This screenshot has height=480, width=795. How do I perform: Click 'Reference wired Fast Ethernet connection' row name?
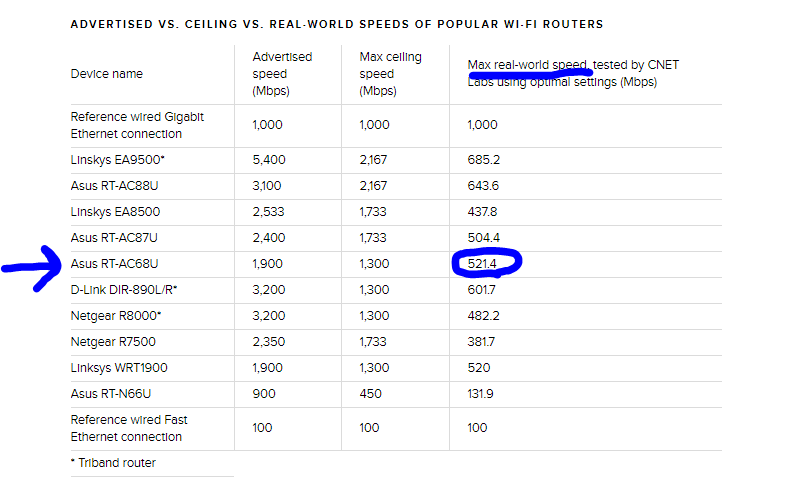(129, 428)
